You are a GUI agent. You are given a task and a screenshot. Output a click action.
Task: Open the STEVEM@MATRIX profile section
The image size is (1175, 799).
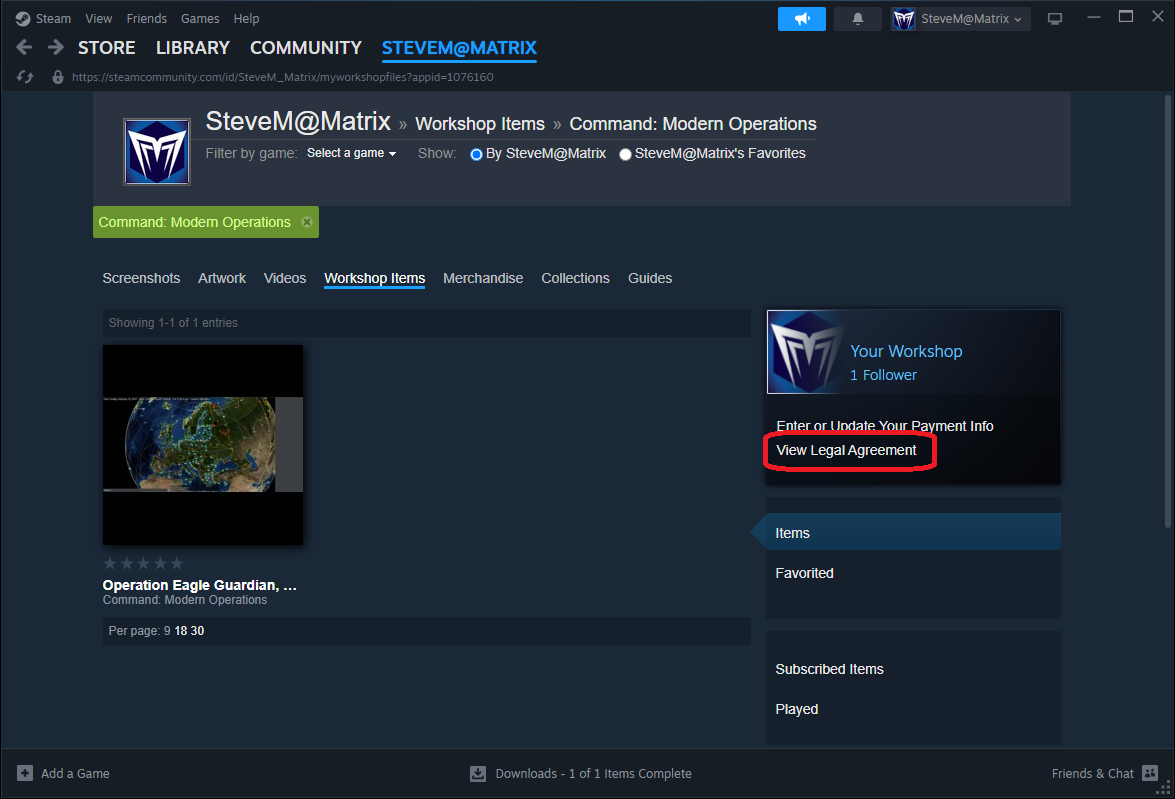pyautogui.click(x=459, y=48)
